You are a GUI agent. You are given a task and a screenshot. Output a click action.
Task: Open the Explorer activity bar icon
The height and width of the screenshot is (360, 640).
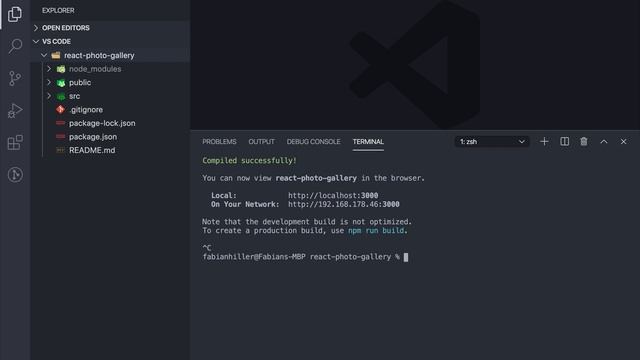tap(15, 14)
